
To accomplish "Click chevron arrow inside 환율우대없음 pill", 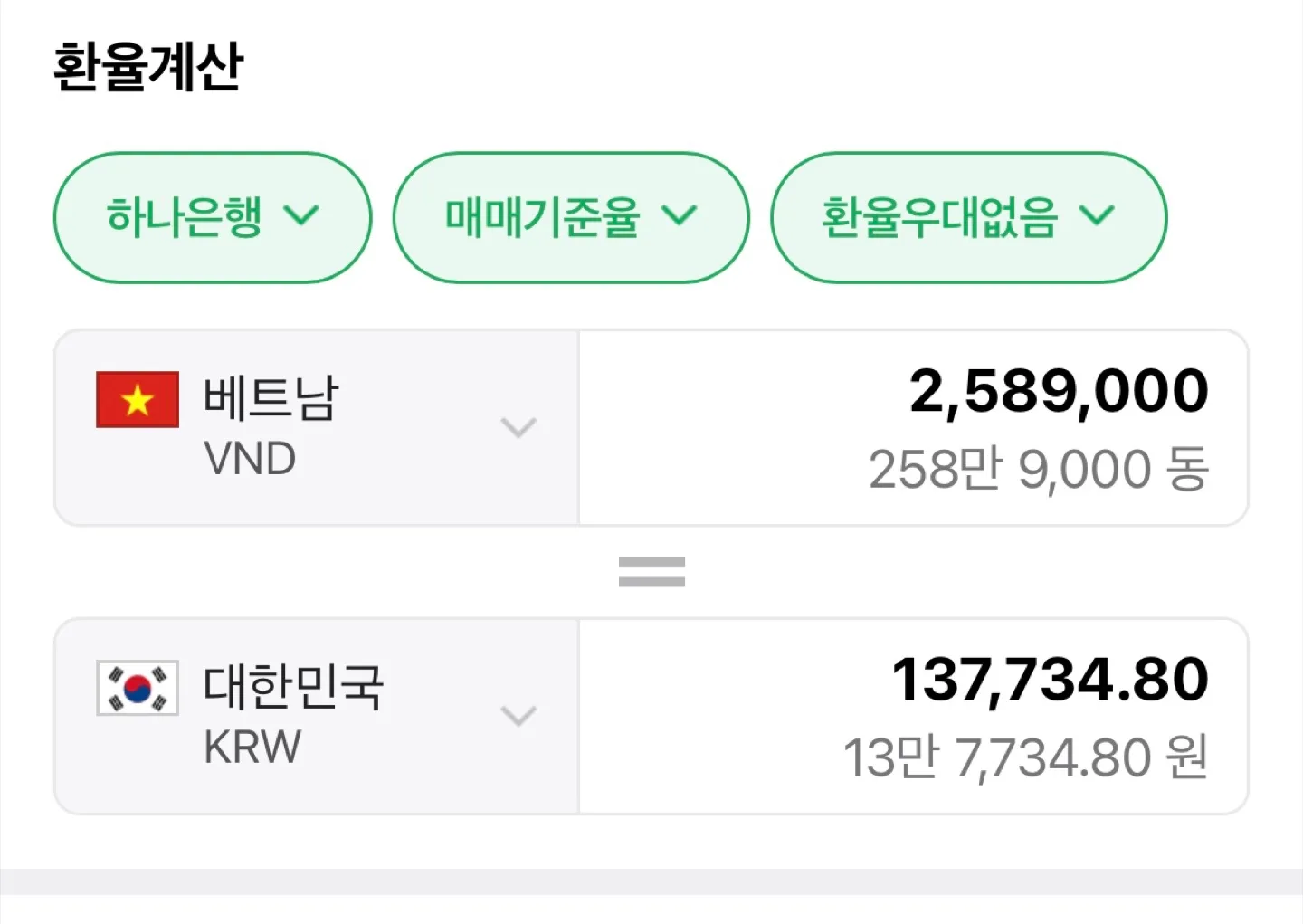I will pyautogui.click(x=1097, y=215).
